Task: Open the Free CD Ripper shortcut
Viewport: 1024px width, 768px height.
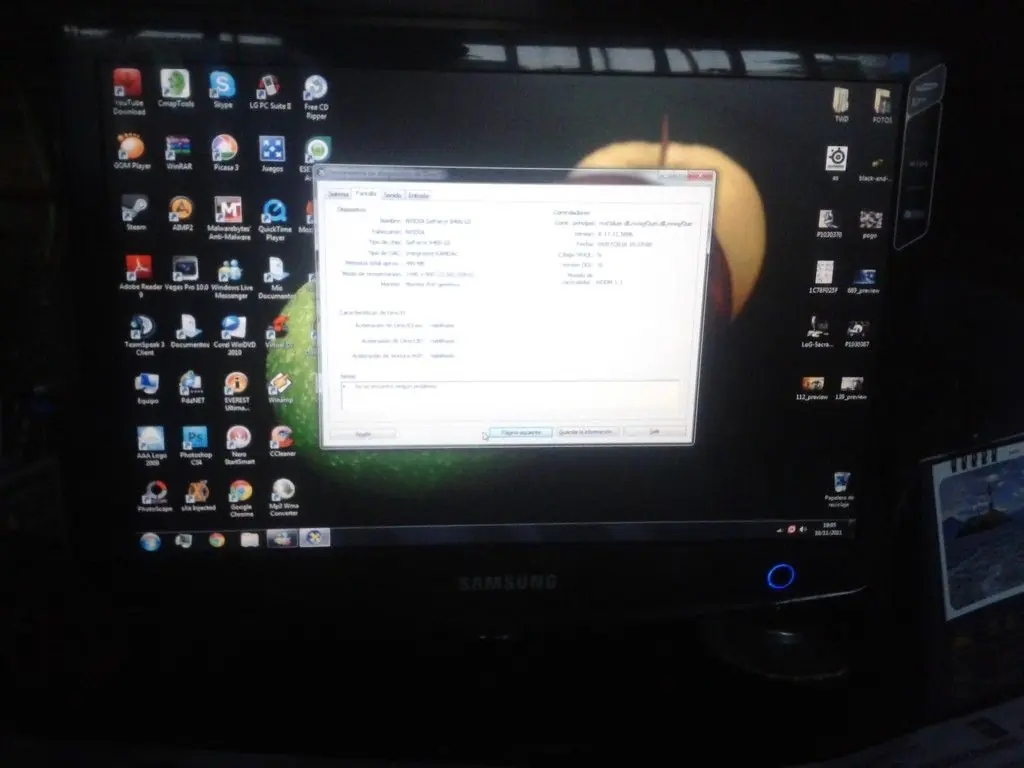Action: [x=316, y=97]
